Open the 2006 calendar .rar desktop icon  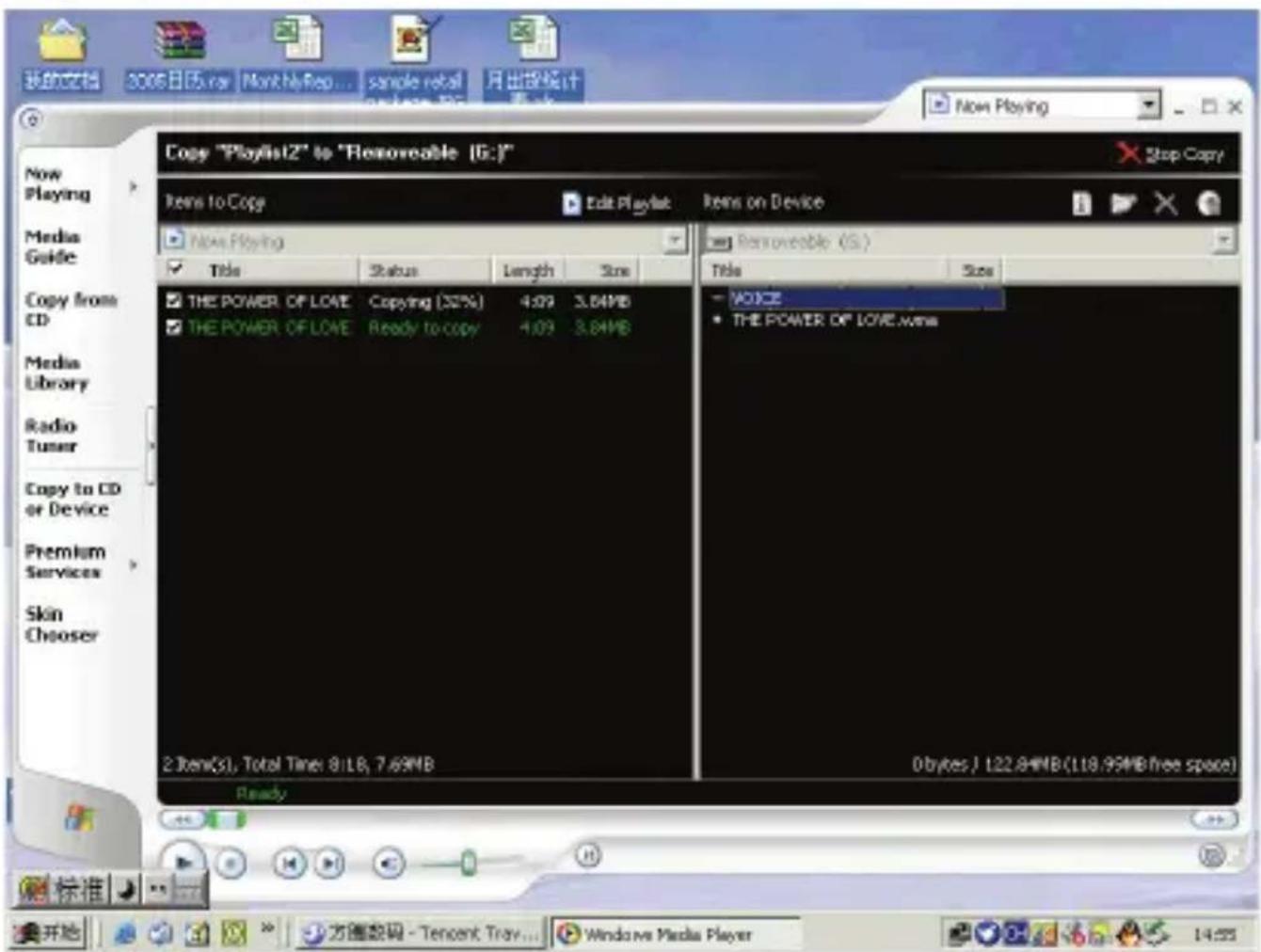tap(179, 55)
